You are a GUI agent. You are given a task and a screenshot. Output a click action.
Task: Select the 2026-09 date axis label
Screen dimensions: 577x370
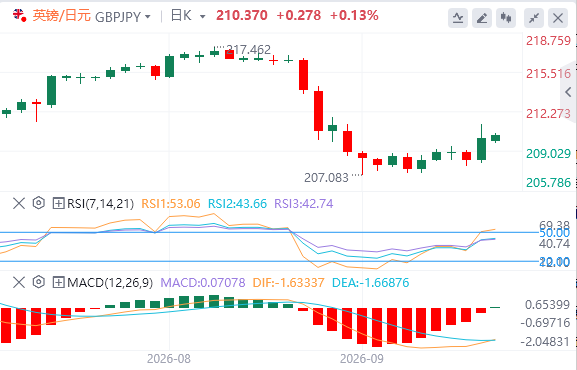[x=362, y=359]
